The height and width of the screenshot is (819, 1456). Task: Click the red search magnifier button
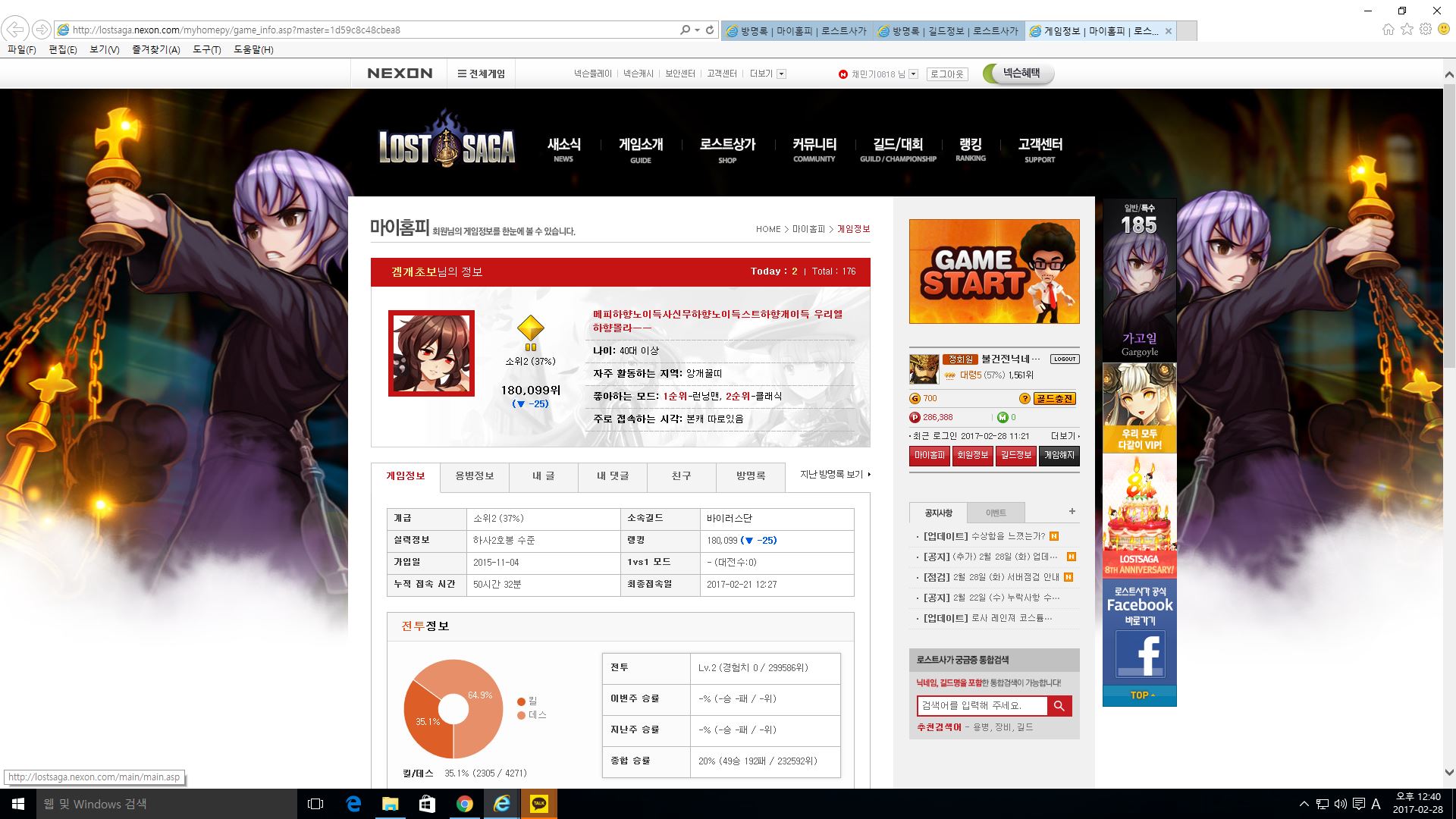click(1059, 706)
